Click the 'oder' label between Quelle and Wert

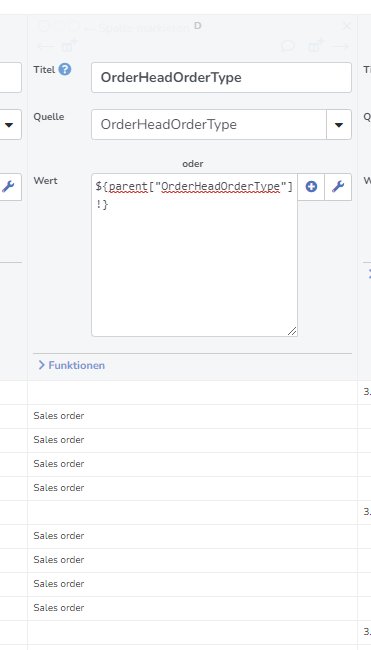point(193,164)
